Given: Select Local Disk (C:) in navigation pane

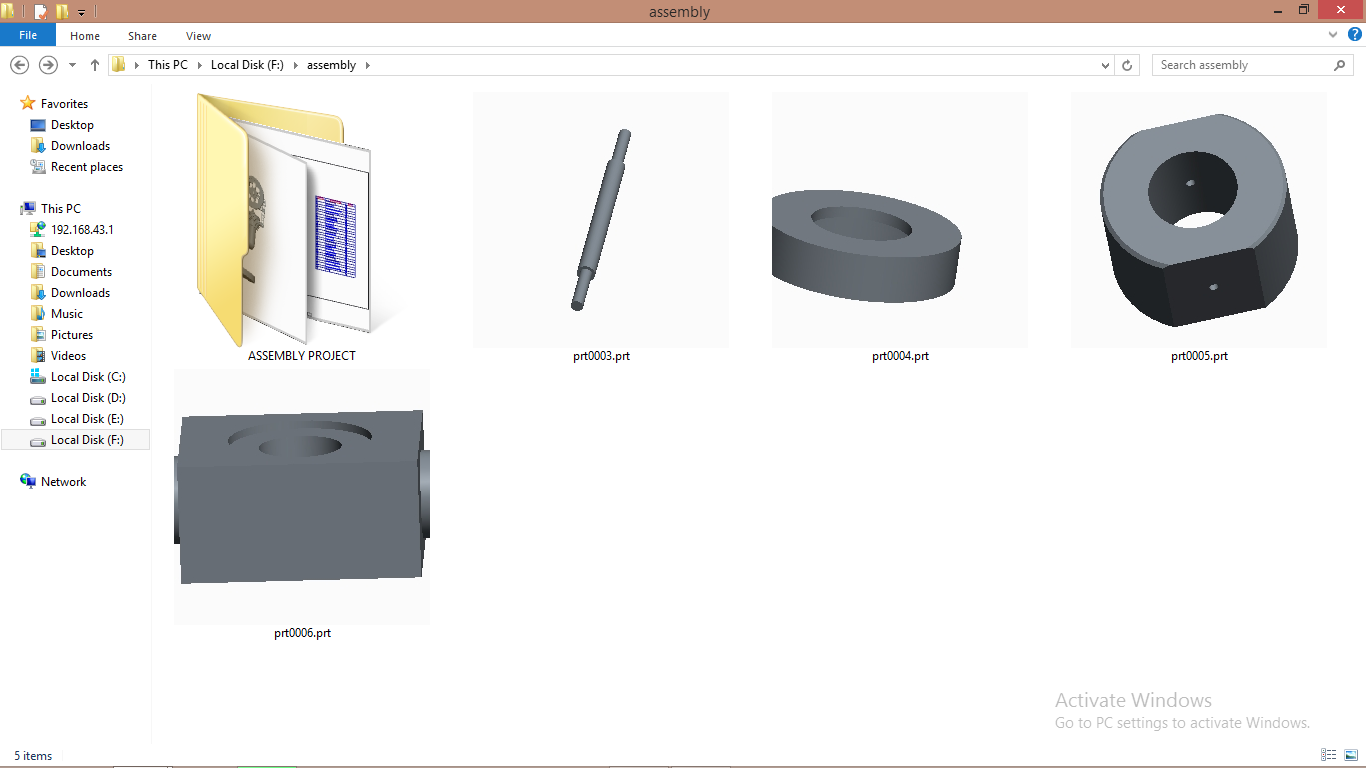Looking at the screenshot, I should click(x=88, y=377).
